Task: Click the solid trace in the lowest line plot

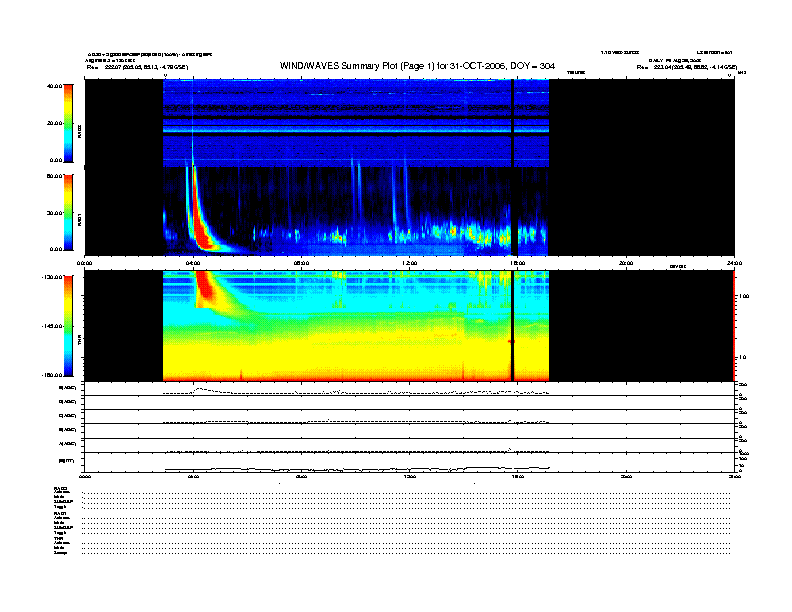Action: [x=357, y=469]
